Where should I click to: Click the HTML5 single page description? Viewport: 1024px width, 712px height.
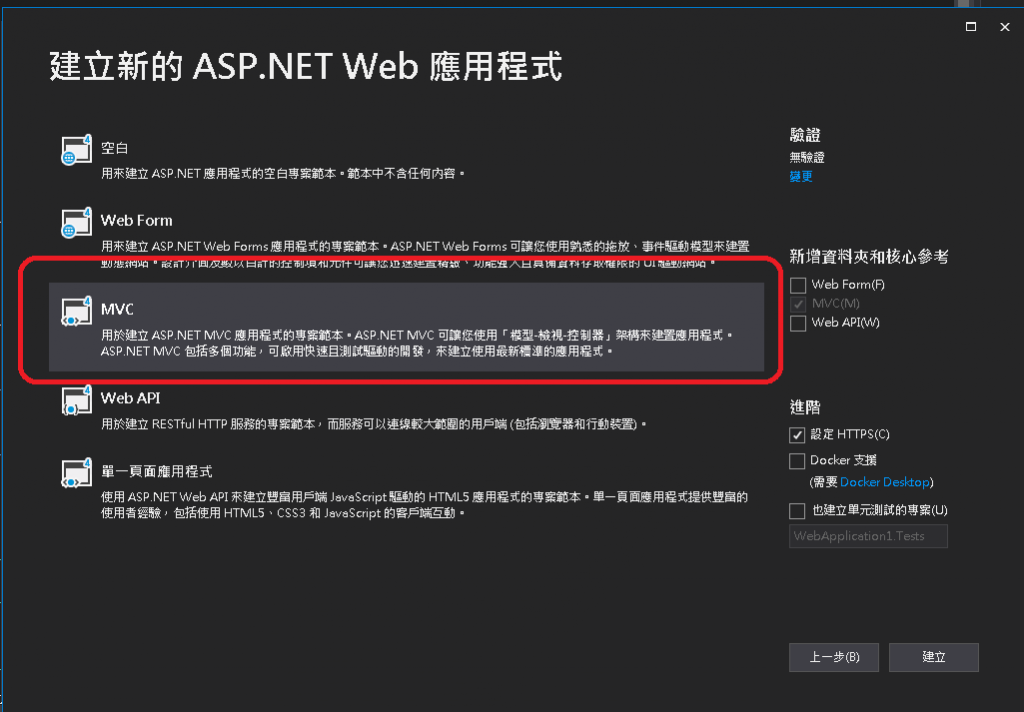pyautogui.click(x=424, y=505)
